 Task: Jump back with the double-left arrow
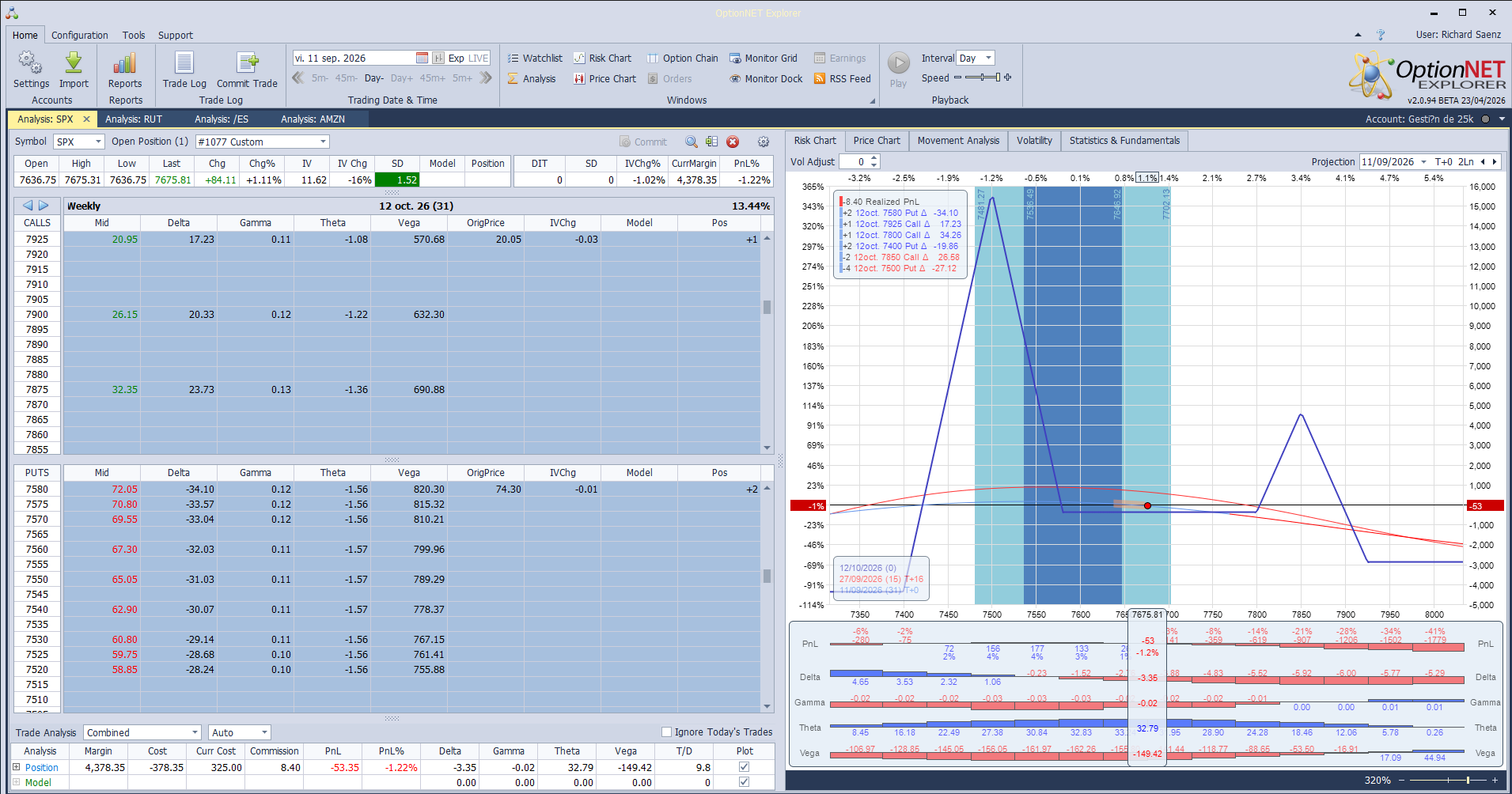(x=298, y=78)
